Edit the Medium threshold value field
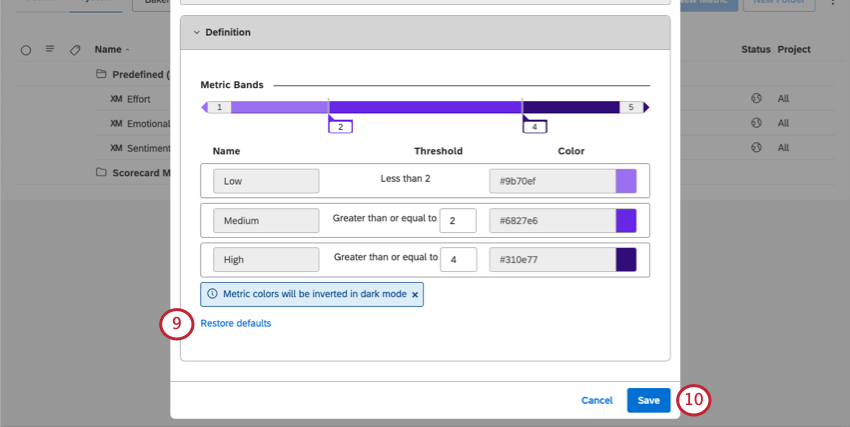This screenshot has height=427, width=850. coord(458,220)
